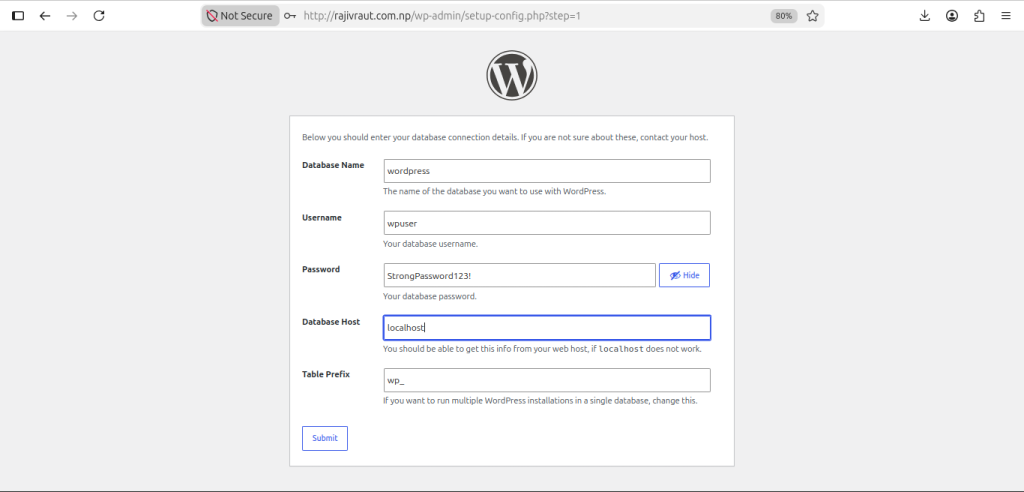This screenshot has width=1024, height=492.
Task: Click into the Username field
Action: (x=547, y=223)
